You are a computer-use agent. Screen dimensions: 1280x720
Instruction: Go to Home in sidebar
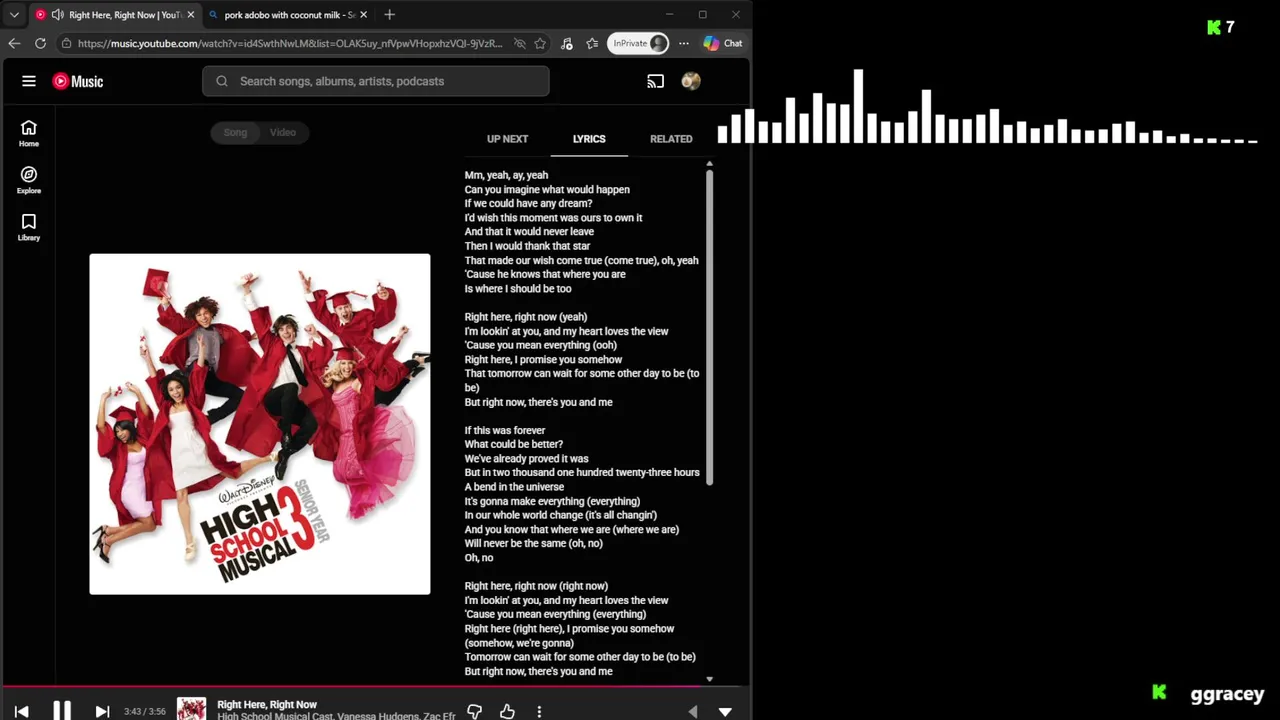point(29,133)
